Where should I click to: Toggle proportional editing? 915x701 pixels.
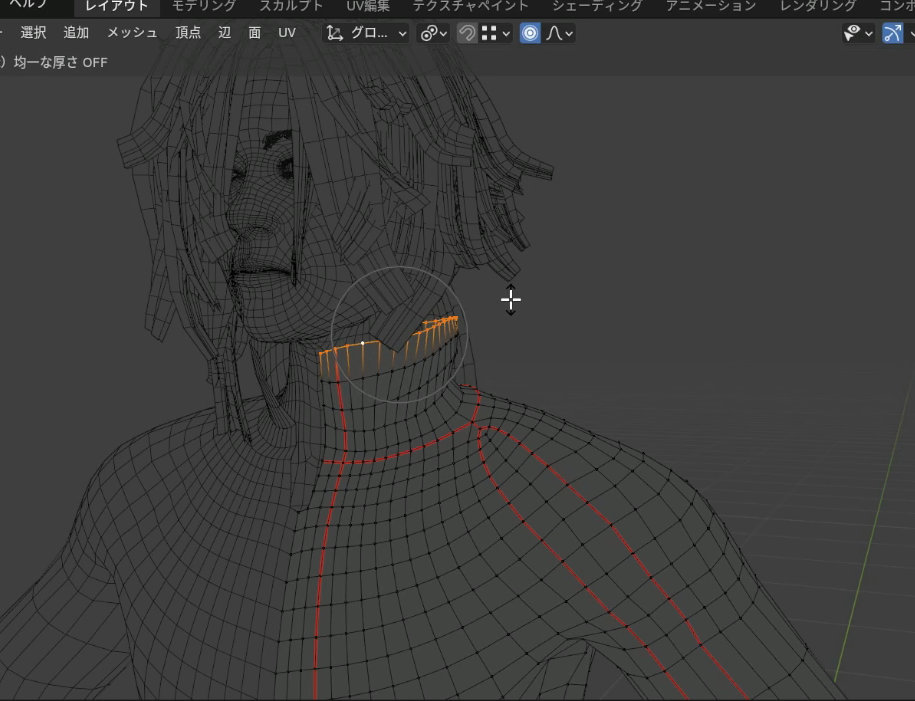pos(530,33)
